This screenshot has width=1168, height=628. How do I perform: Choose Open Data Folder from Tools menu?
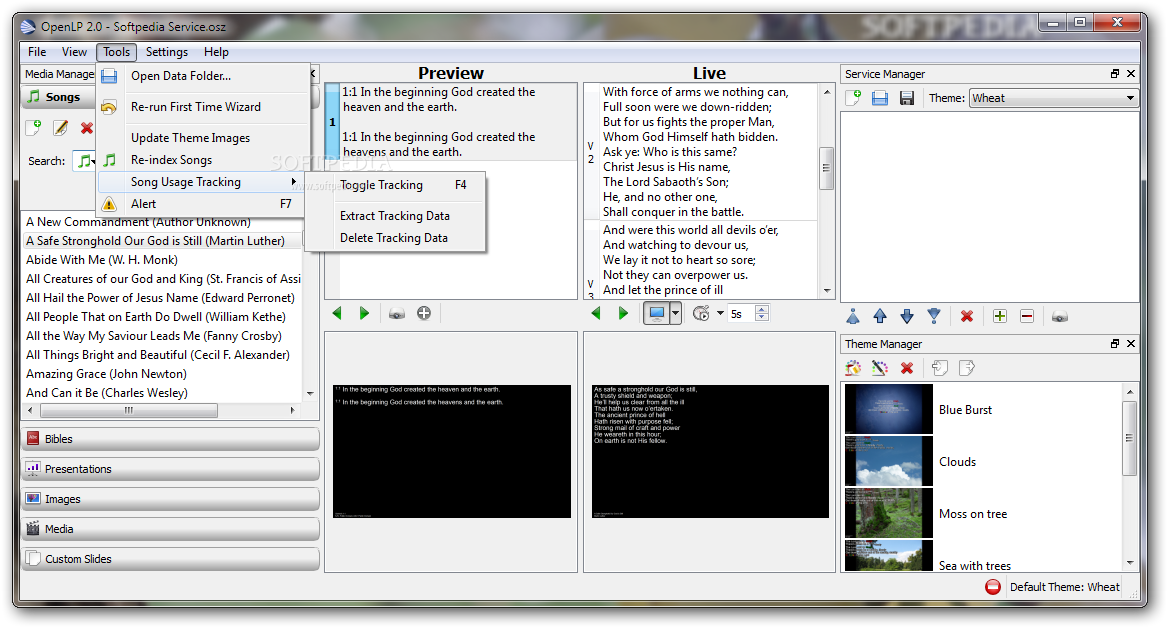point(203,76)
